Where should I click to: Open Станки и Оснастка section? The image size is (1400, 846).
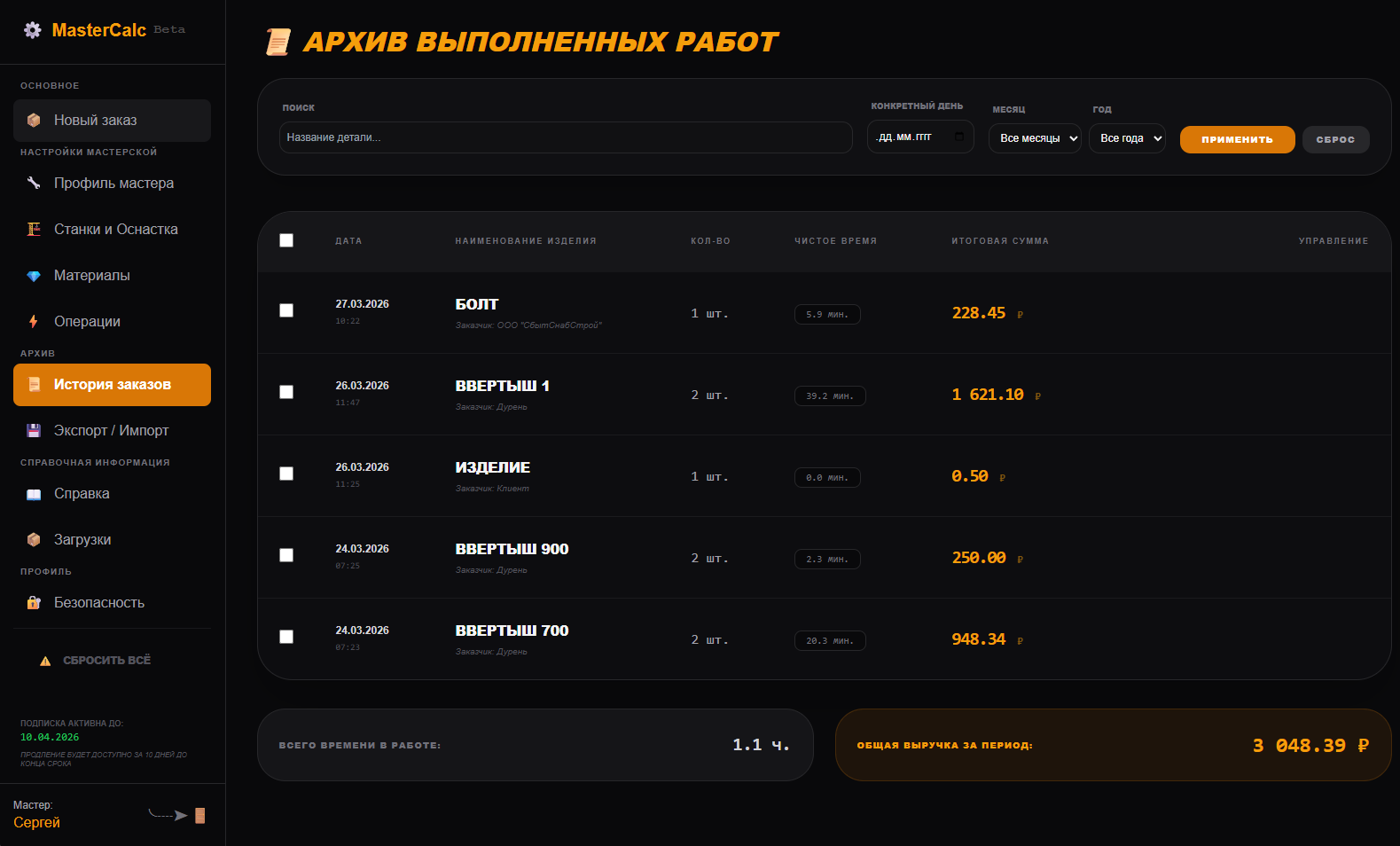click(115, 230)
